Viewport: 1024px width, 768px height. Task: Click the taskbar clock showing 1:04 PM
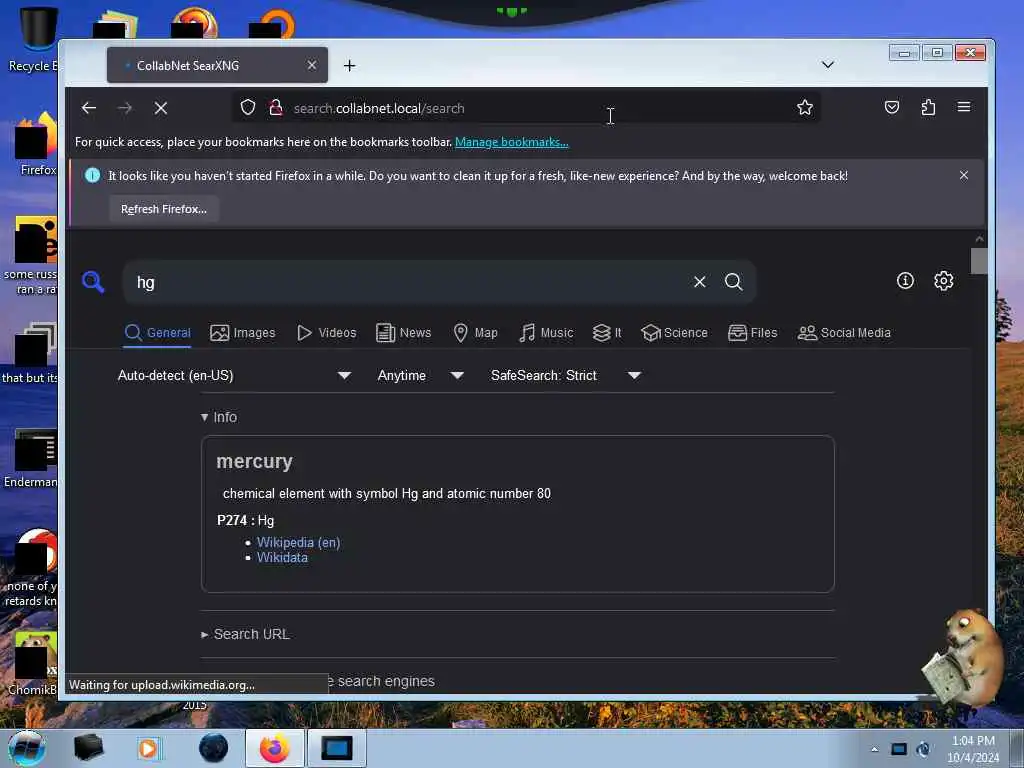click(972, 748)
